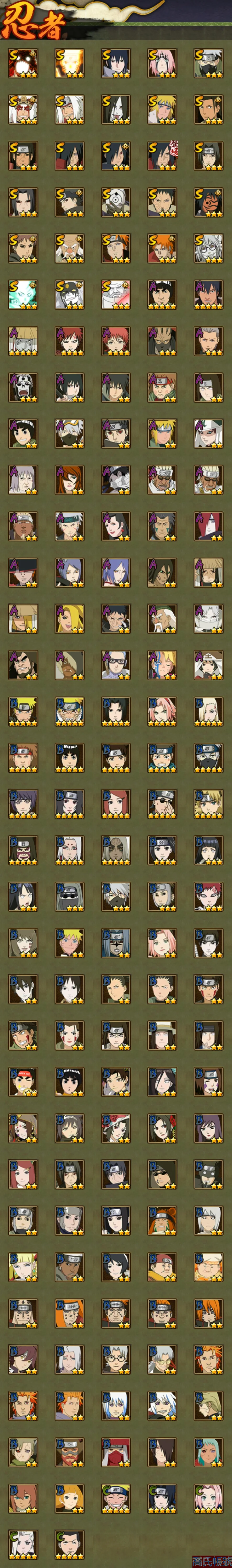Choose S-rank Tobi with orange spiral mask
Screen dimensions: 232x1568
point(209,202)
